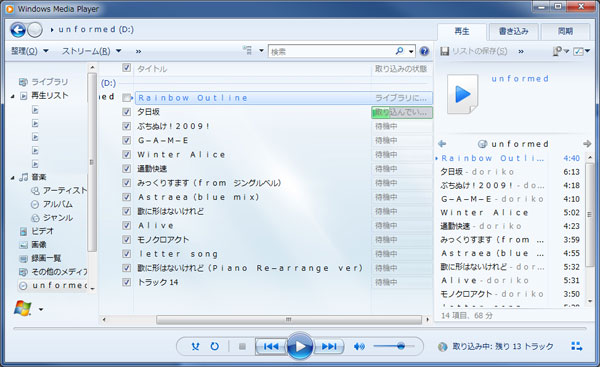Start playback with the Play button

(300, 346)
